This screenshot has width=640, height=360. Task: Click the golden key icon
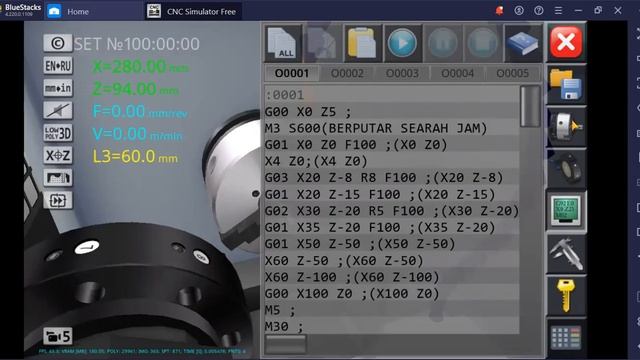click(x=566, y=296)
